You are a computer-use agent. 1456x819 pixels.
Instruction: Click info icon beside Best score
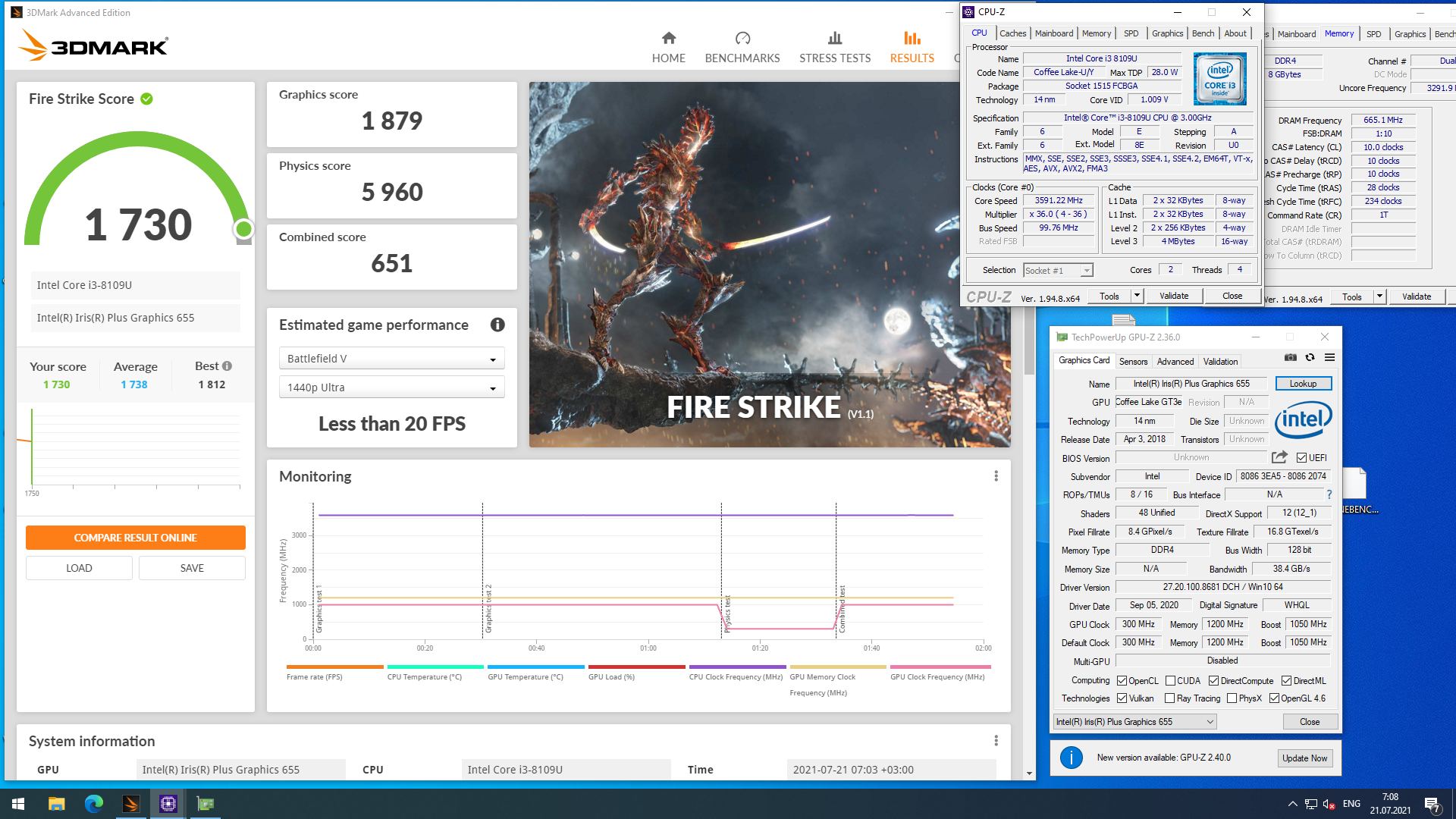(x=227, y=366)
